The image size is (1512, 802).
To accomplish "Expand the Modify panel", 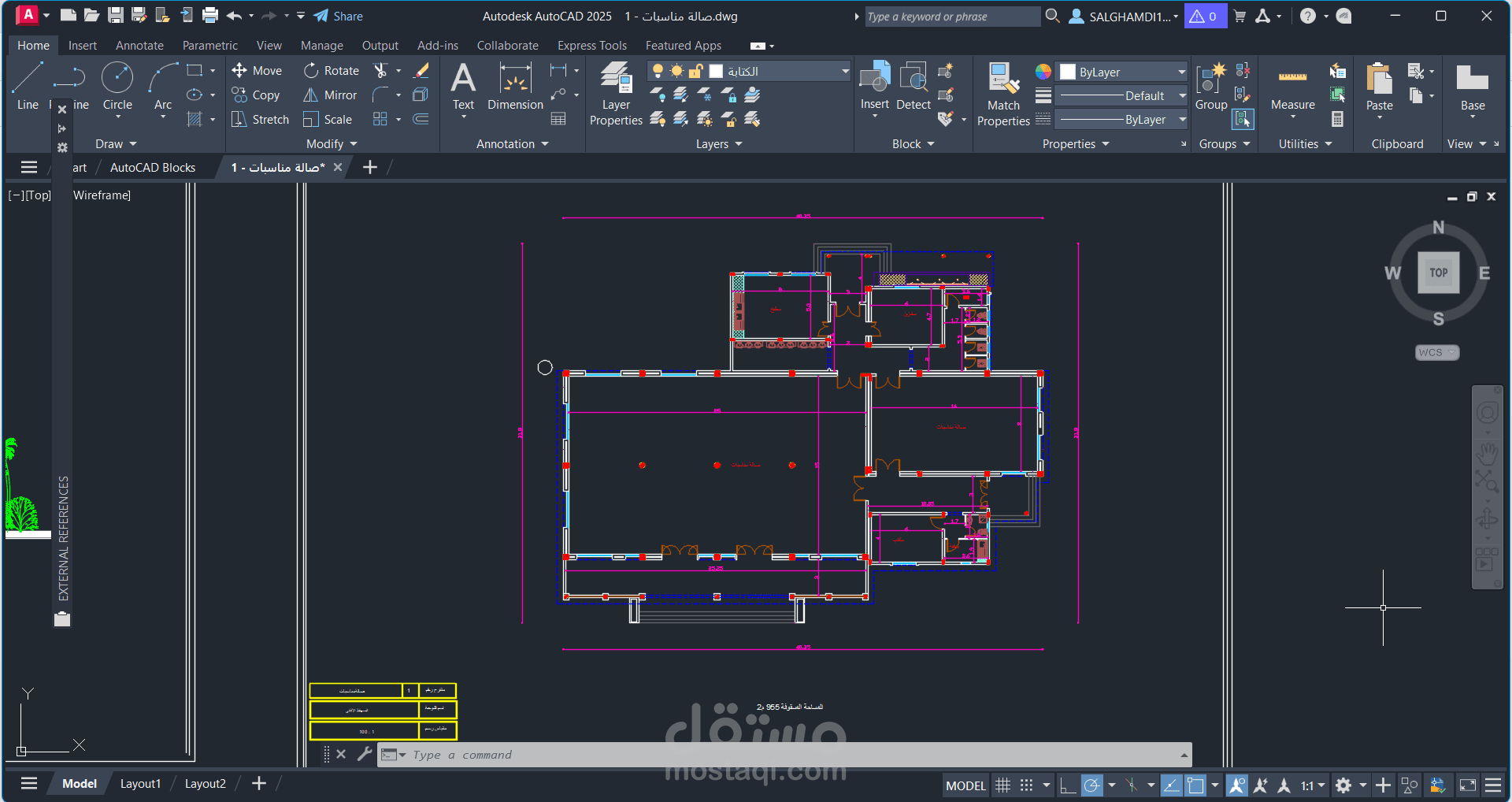I will click(x=332, y=144).
